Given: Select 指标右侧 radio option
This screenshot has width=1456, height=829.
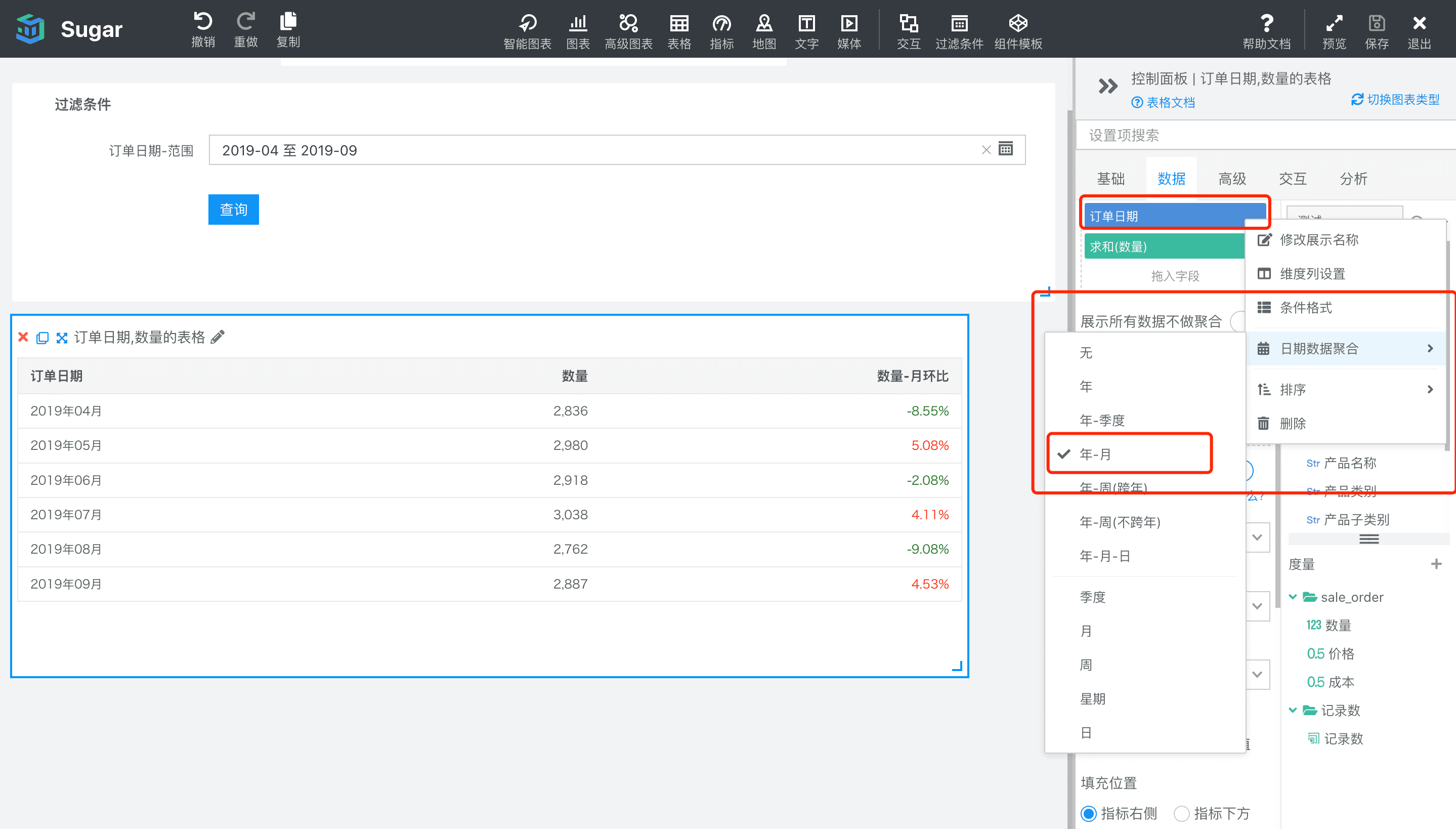Looking at the screenshot, I should coord(1089,813).
